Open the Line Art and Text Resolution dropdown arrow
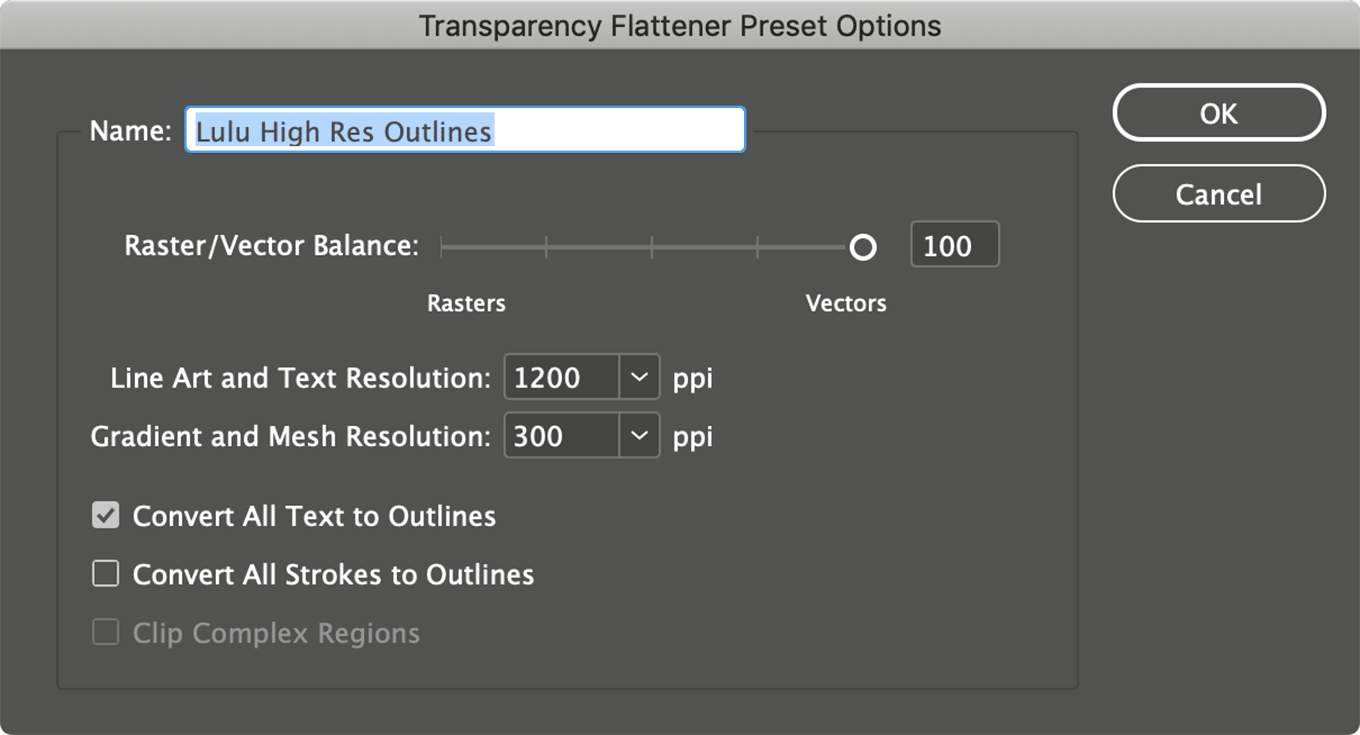1360x735 pixels. pos(639,377)
